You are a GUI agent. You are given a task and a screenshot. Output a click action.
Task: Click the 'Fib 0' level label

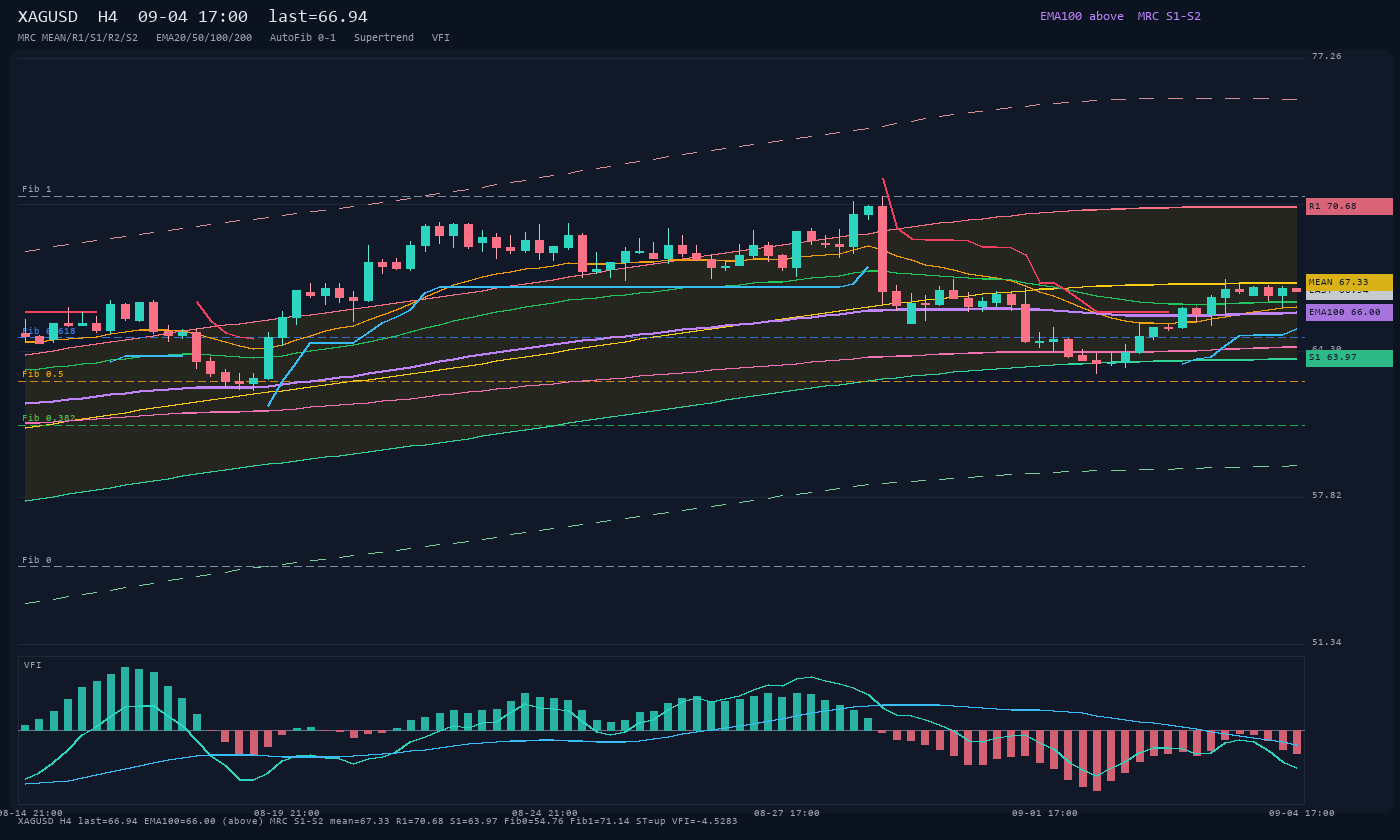point(37,560)
